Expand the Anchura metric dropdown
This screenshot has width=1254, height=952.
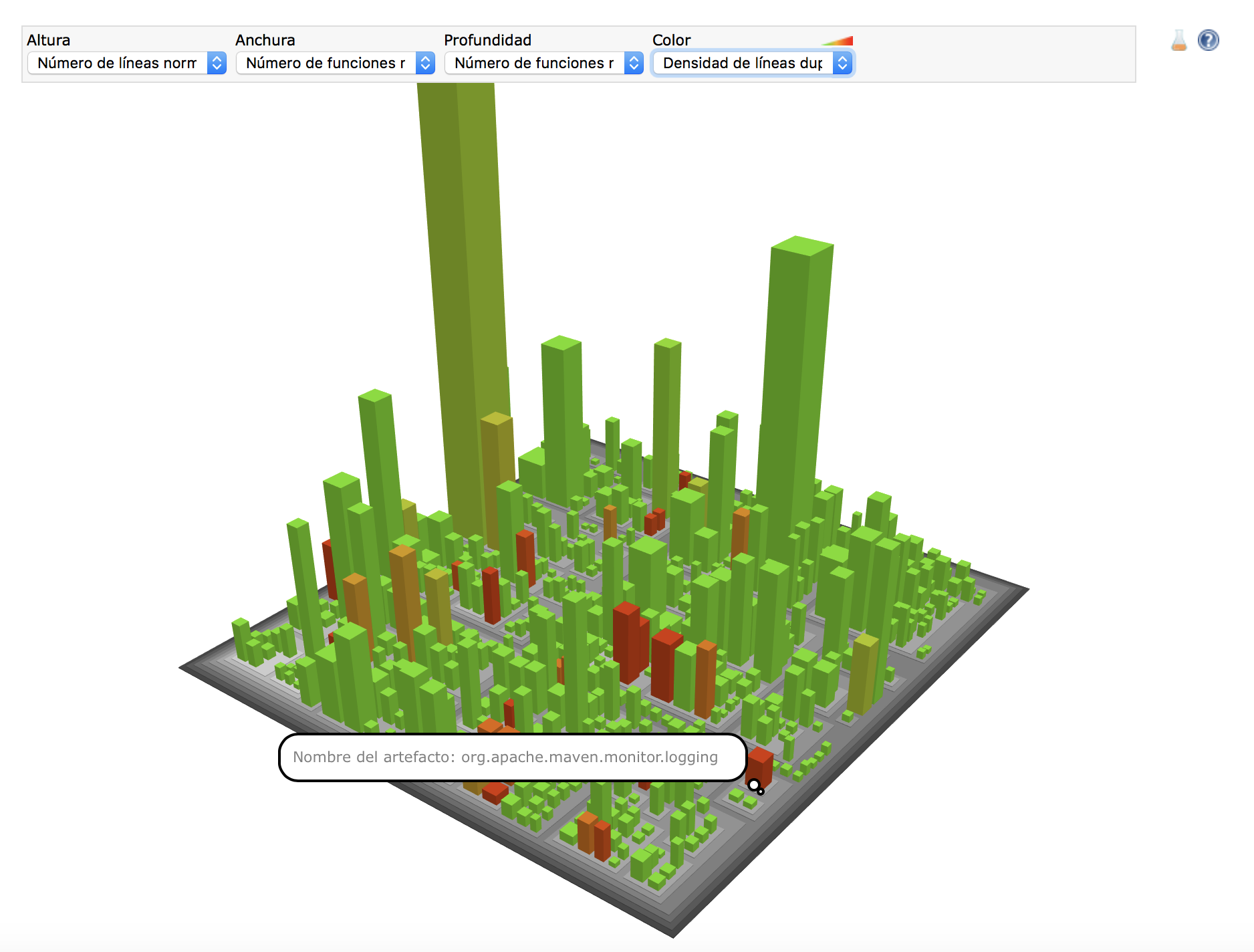(x=336, y=64)
